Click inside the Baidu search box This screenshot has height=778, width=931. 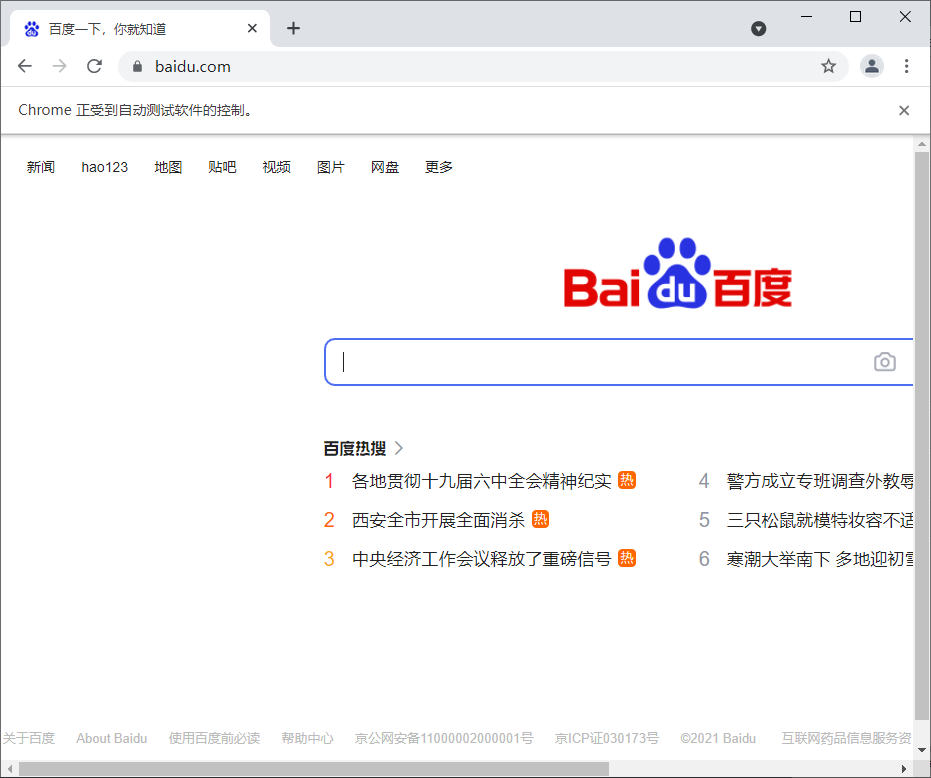[600, 362]
